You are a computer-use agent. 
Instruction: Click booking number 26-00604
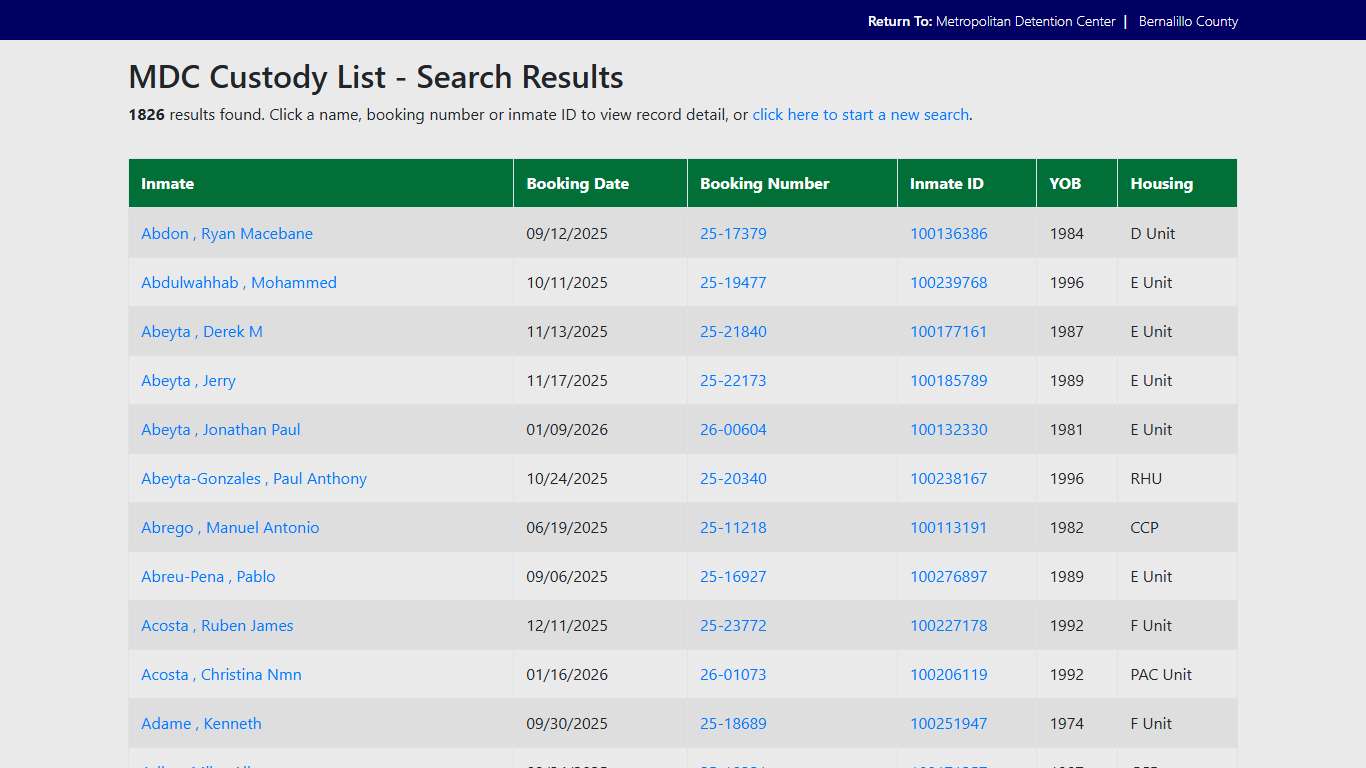click(733, 429)
